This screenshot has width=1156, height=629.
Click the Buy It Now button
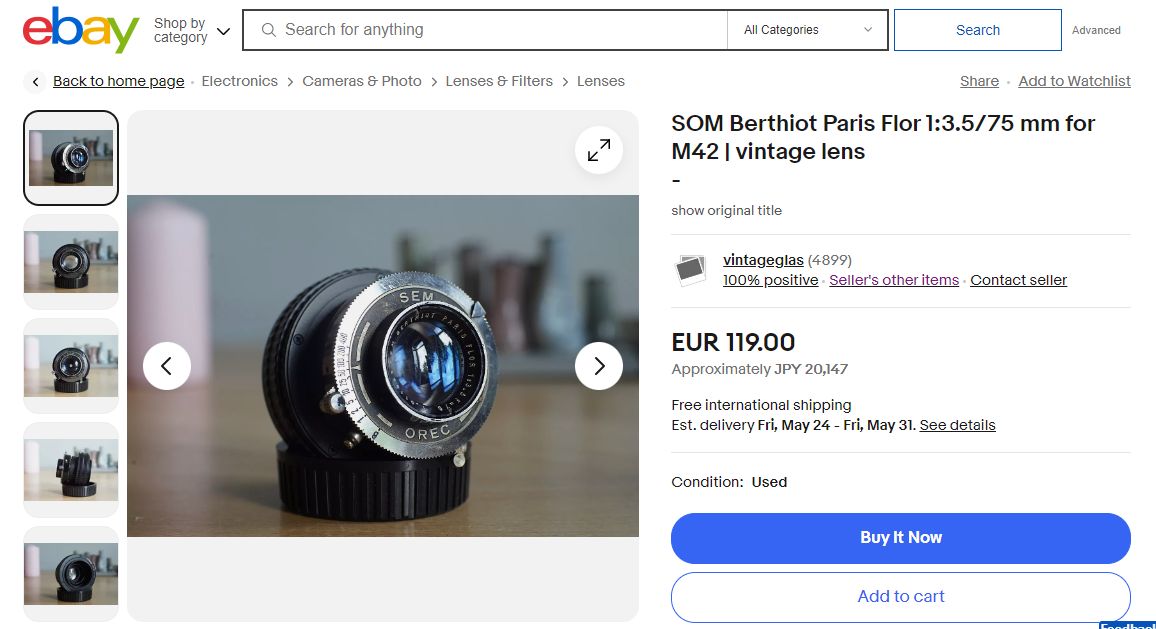pos(900,538)
